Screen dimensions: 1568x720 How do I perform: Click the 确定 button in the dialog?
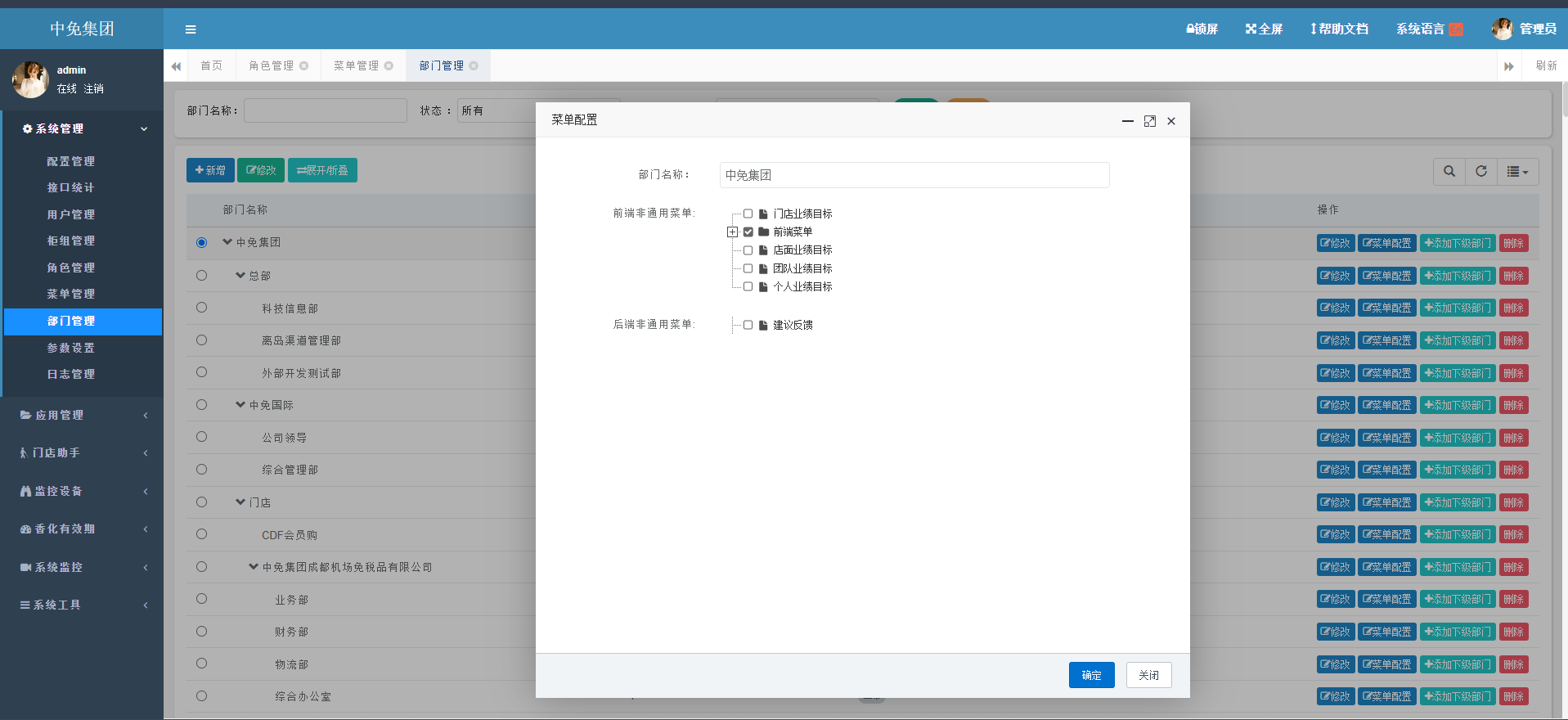(x=1091, y=675)
